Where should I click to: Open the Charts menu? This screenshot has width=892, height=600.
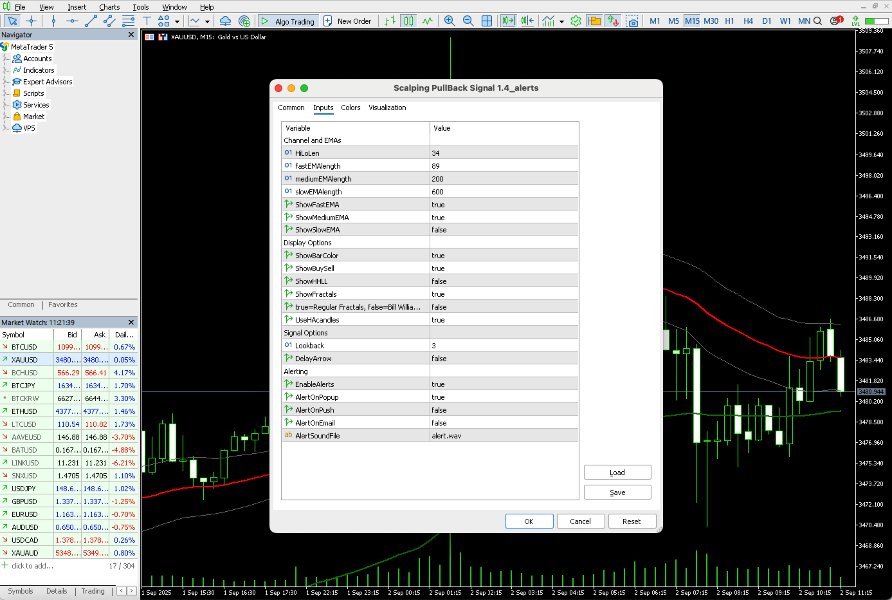pos(109,7)
